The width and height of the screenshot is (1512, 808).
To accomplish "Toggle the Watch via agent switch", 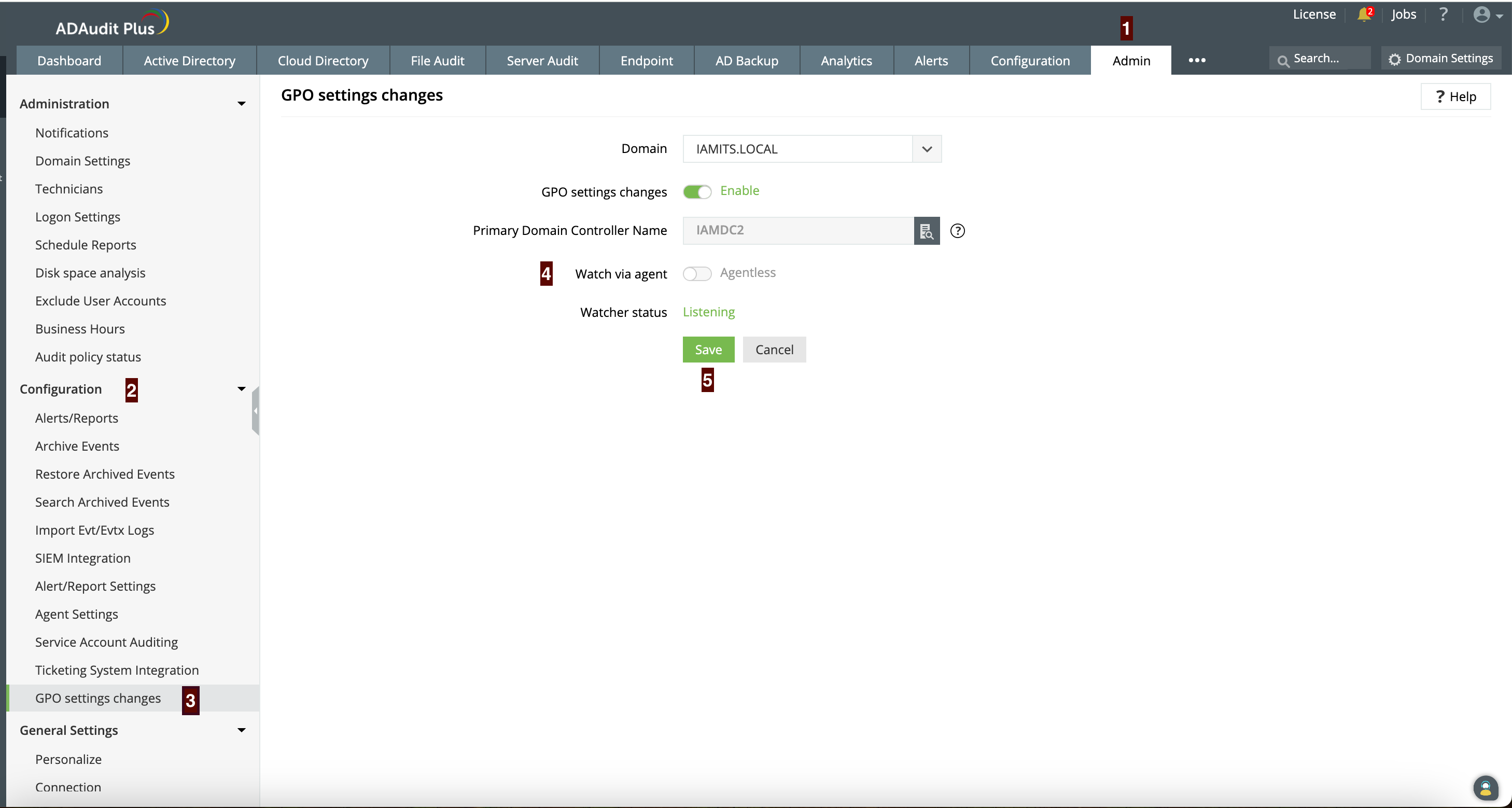I will 697,274.
